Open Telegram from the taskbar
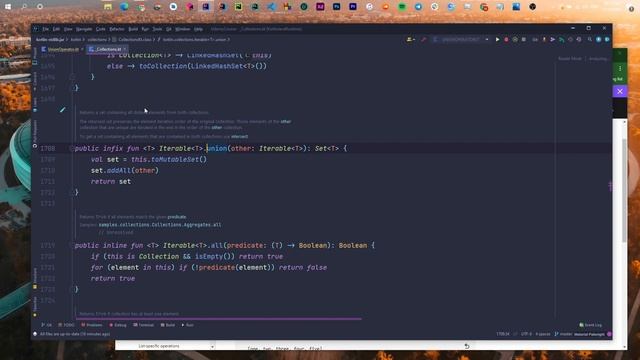 click(x=418, y=7)
